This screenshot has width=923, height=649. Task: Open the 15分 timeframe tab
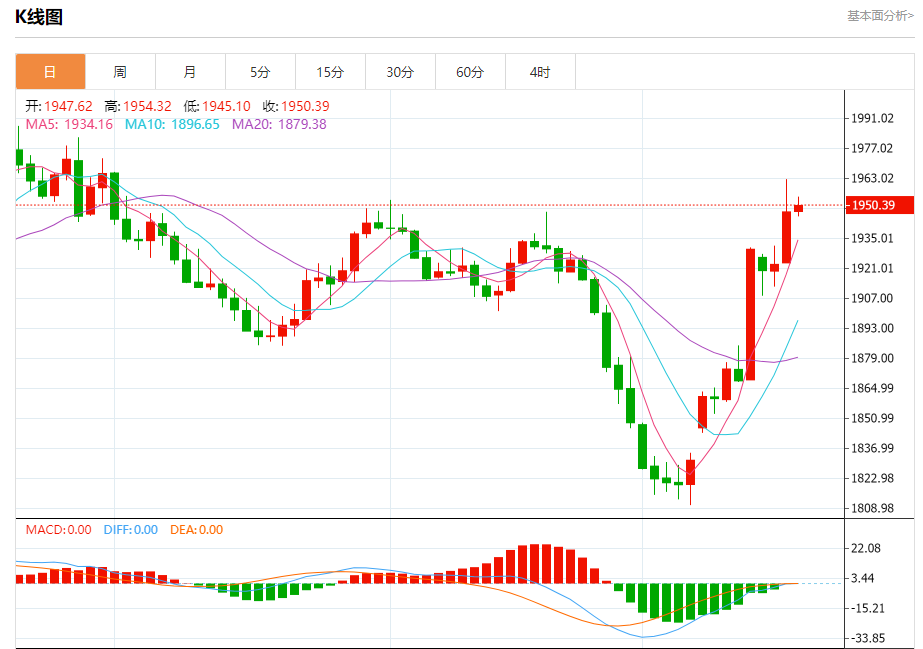coord(330,72)
